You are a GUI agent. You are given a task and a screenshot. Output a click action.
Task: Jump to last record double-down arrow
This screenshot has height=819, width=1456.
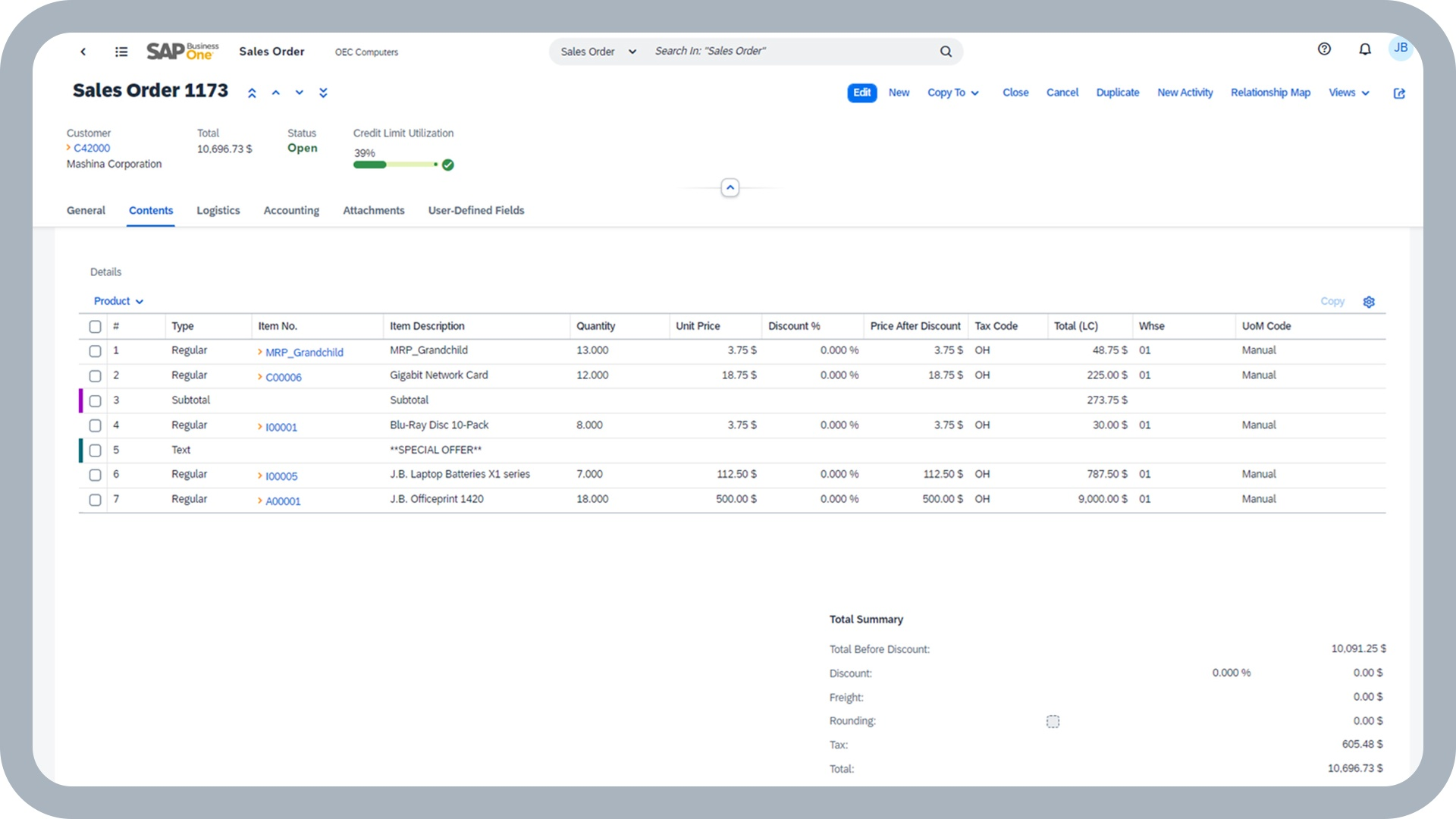point(323,93)
